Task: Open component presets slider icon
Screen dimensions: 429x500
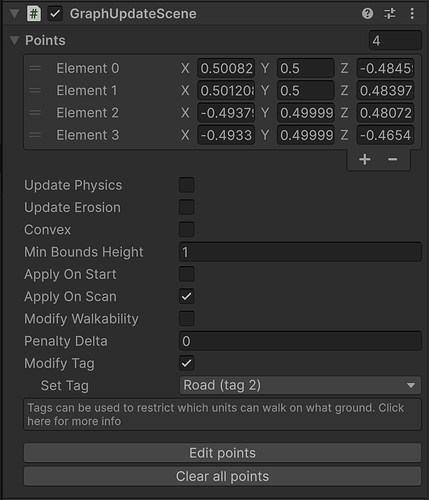Action: pos(390,14)
